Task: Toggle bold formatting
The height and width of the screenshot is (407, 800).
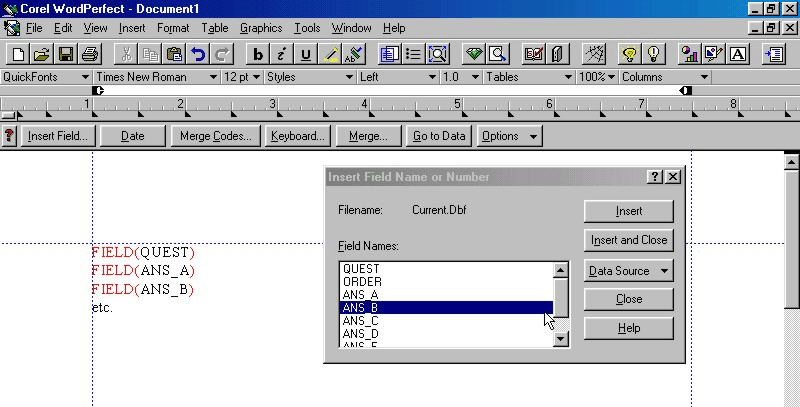Action: tap(258, 54)
